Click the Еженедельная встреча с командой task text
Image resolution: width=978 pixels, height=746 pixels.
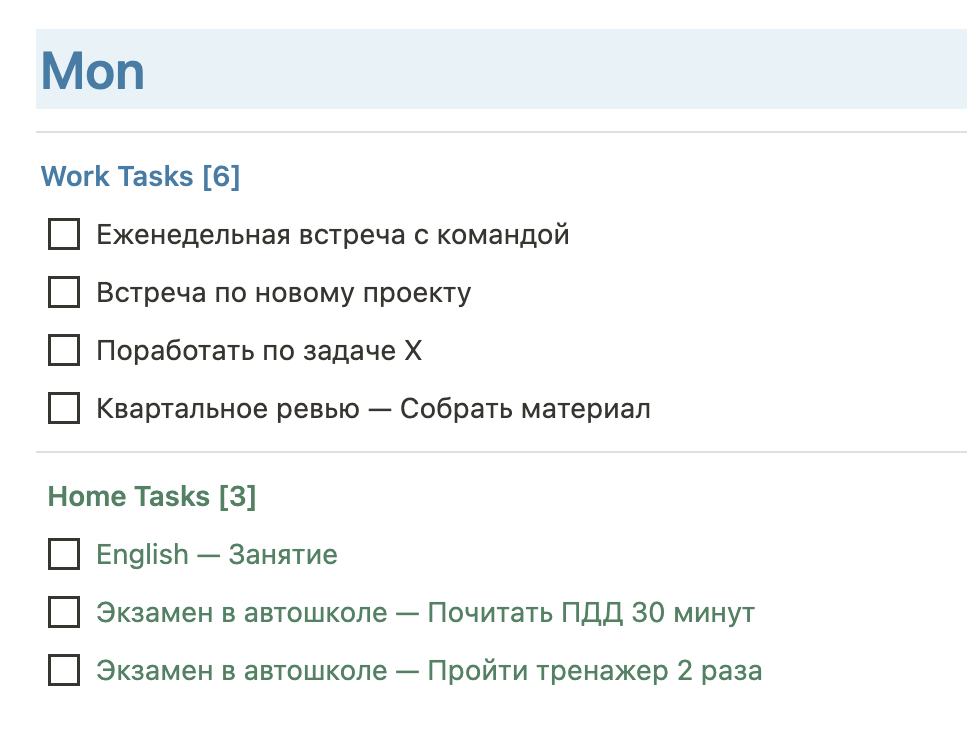coord(333,235)
